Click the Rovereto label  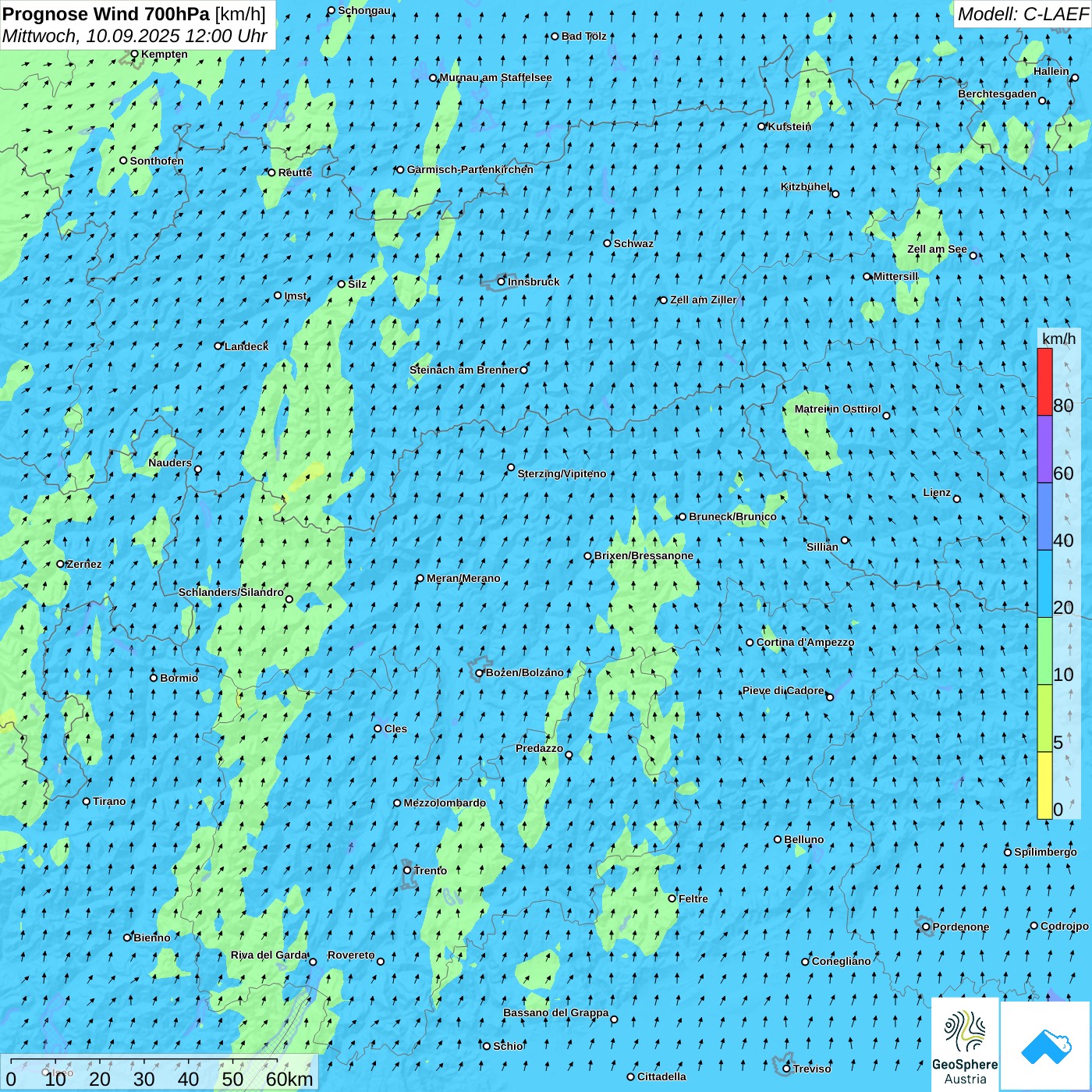[x=351, y=955]
